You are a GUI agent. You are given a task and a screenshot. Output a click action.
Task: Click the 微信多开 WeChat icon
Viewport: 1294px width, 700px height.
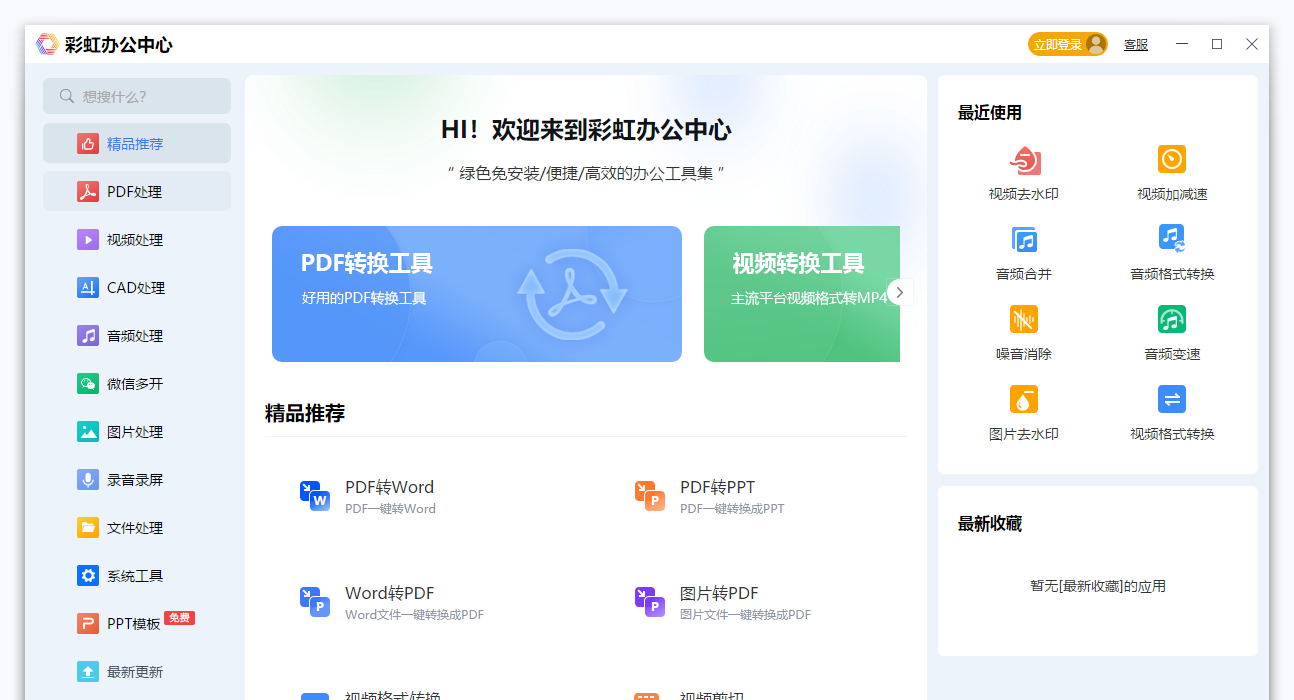click(88, 383)
